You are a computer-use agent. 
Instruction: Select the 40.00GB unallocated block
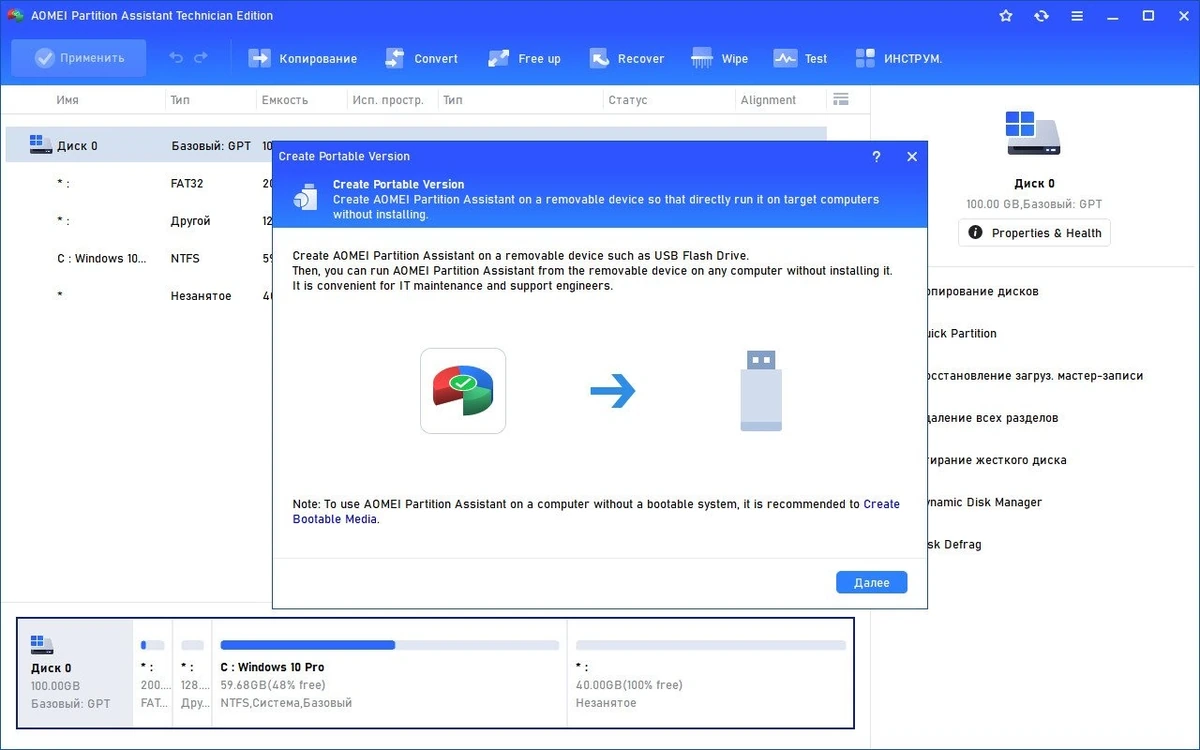pos(710,673)
